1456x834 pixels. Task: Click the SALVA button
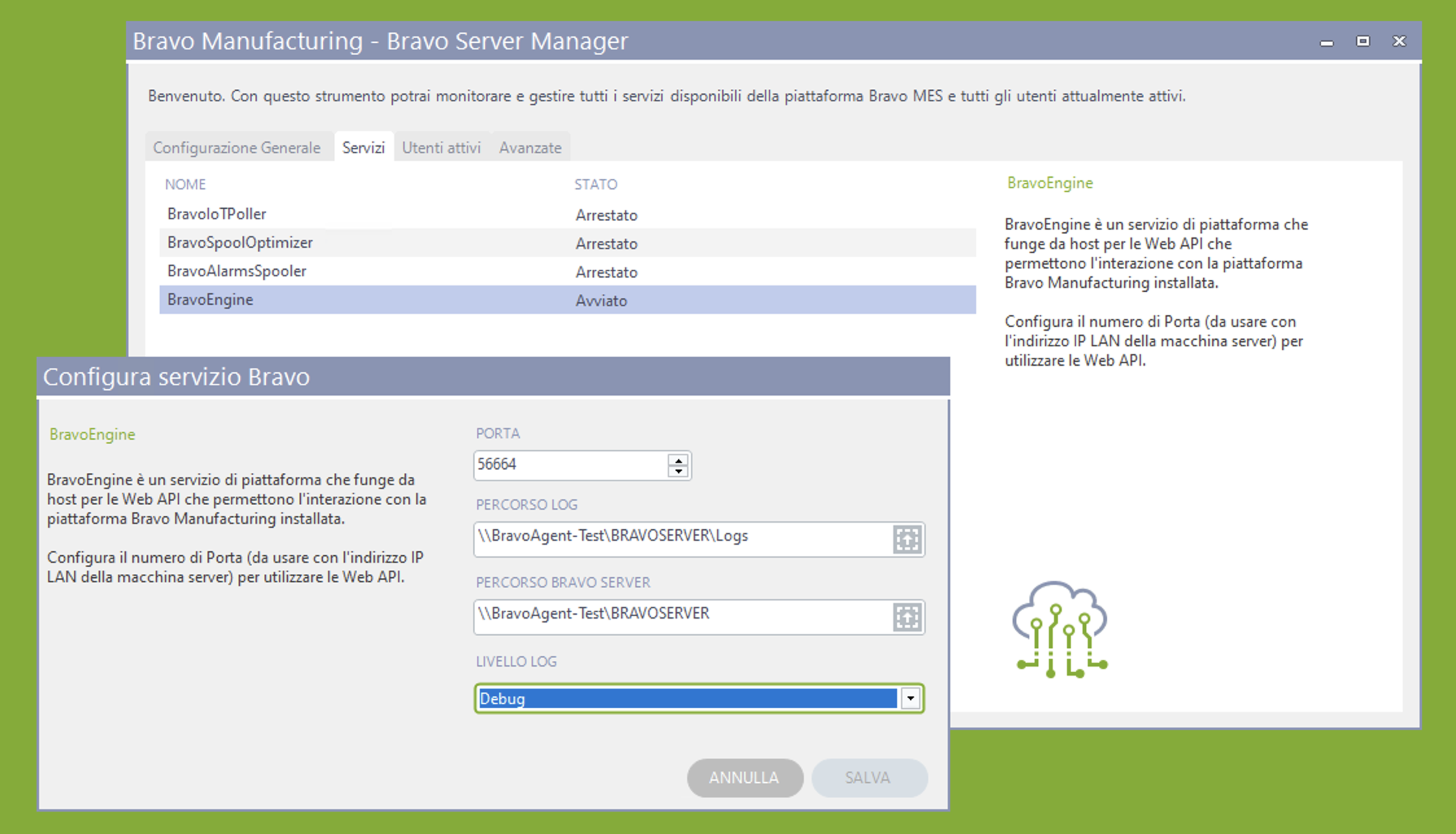coord(869,778)
